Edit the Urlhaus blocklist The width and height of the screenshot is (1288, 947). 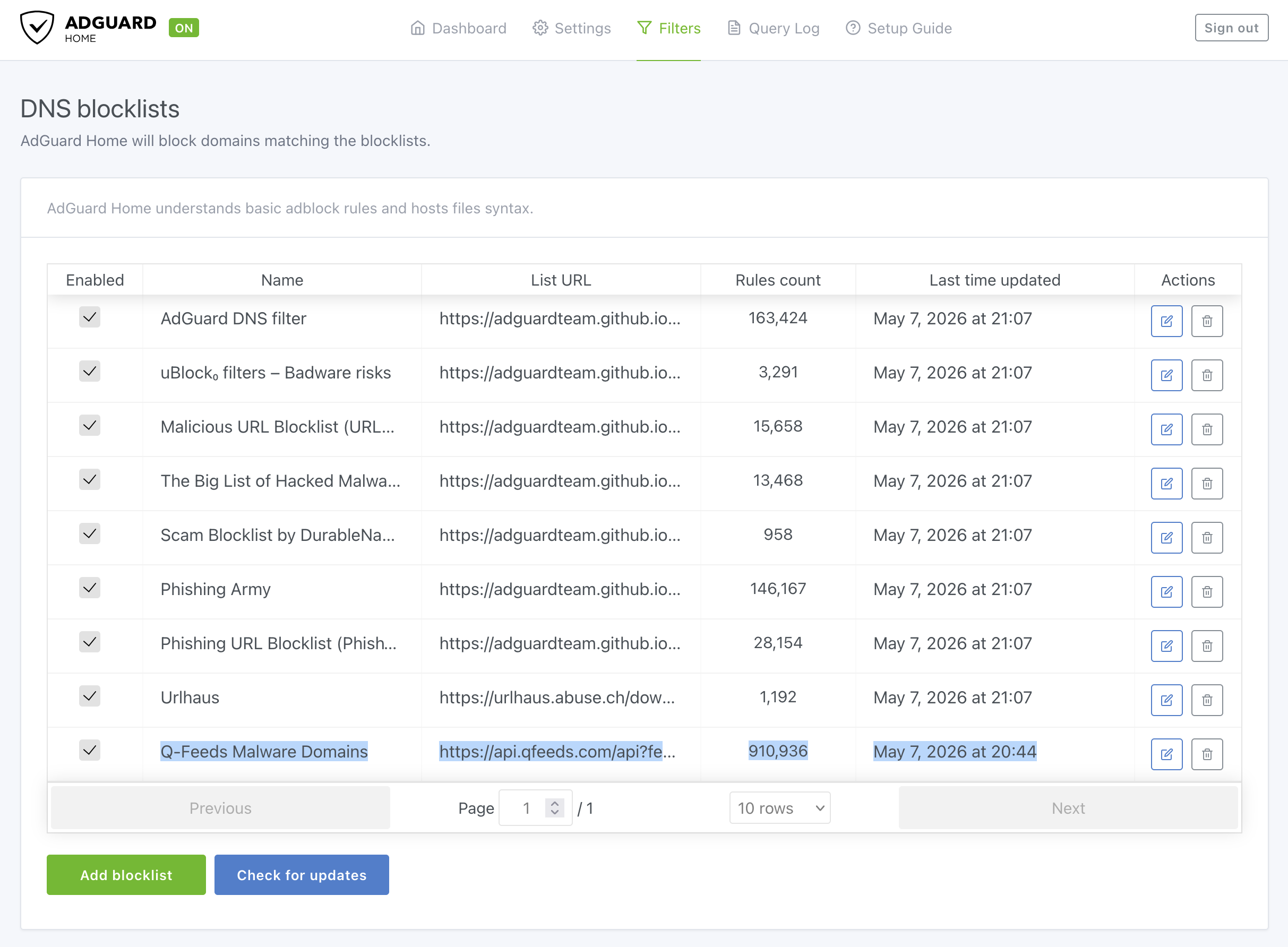pyautogui.click(x=1166, y=700)
